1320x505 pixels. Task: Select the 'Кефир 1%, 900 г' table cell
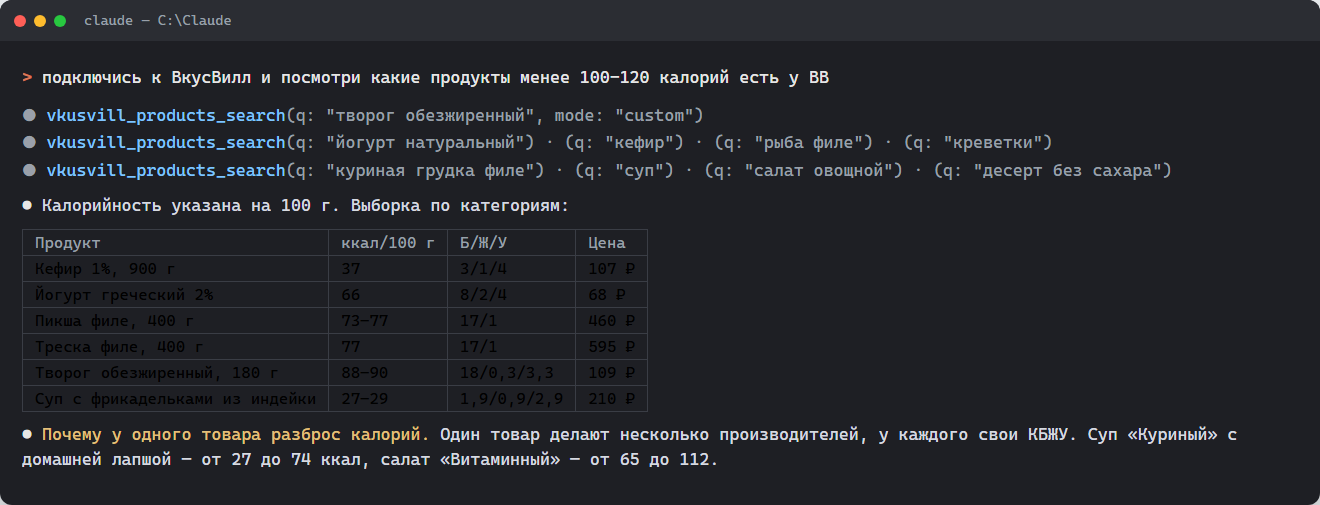pos(176,269)
